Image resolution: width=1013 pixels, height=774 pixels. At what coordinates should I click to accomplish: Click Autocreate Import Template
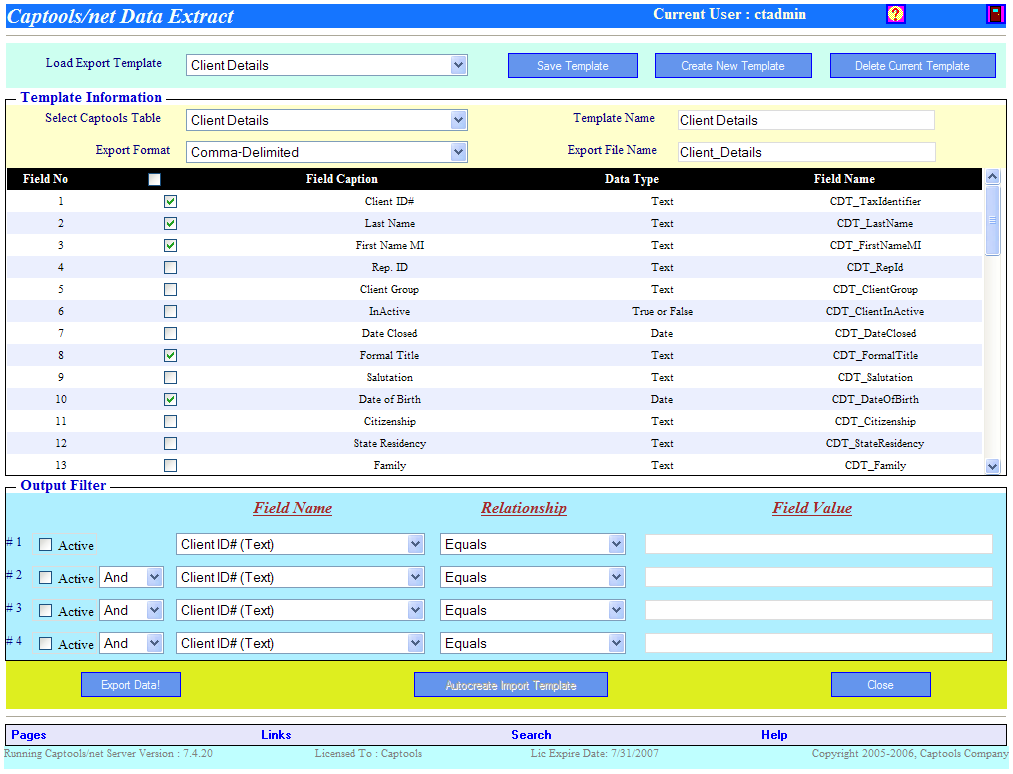click(511, 684)
